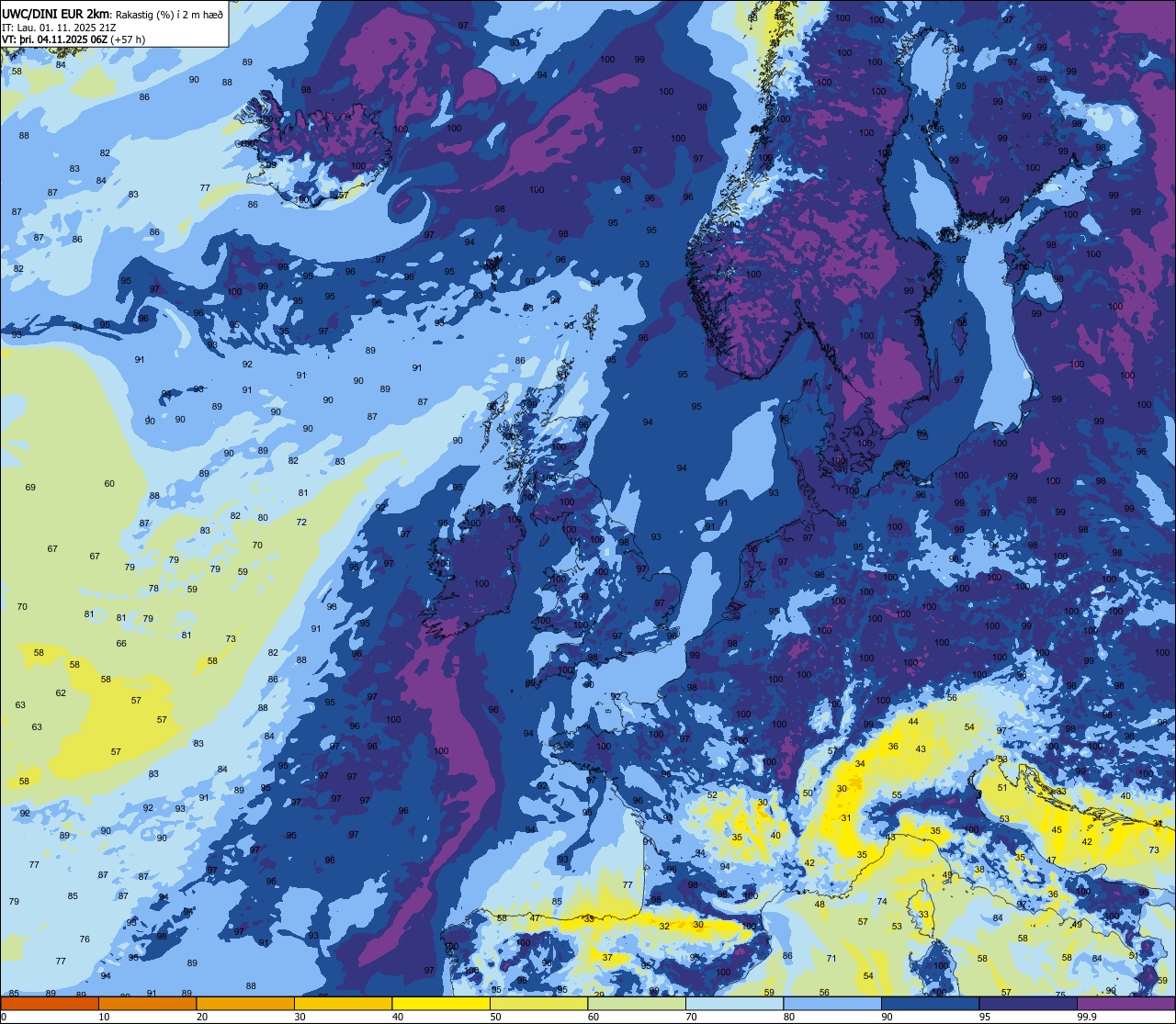Image resolution: width=1176 pixels, height=1024 pixels.
Task: Click the 'IT: Lau. 01. 11. 2025 21Z' line
Action: point(59,27)
